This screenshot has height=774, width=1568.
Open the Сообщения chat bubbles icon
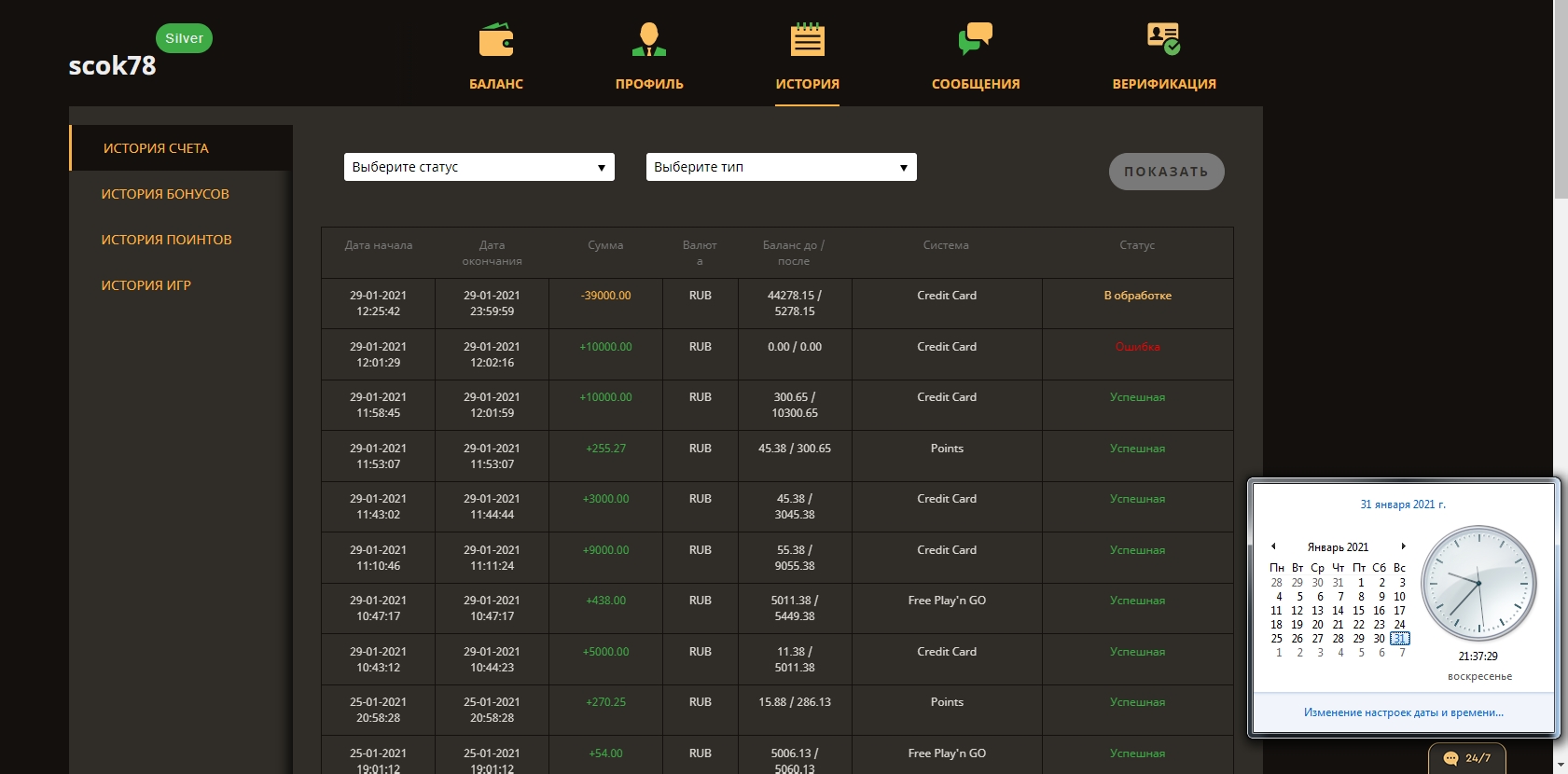point(976,40)
